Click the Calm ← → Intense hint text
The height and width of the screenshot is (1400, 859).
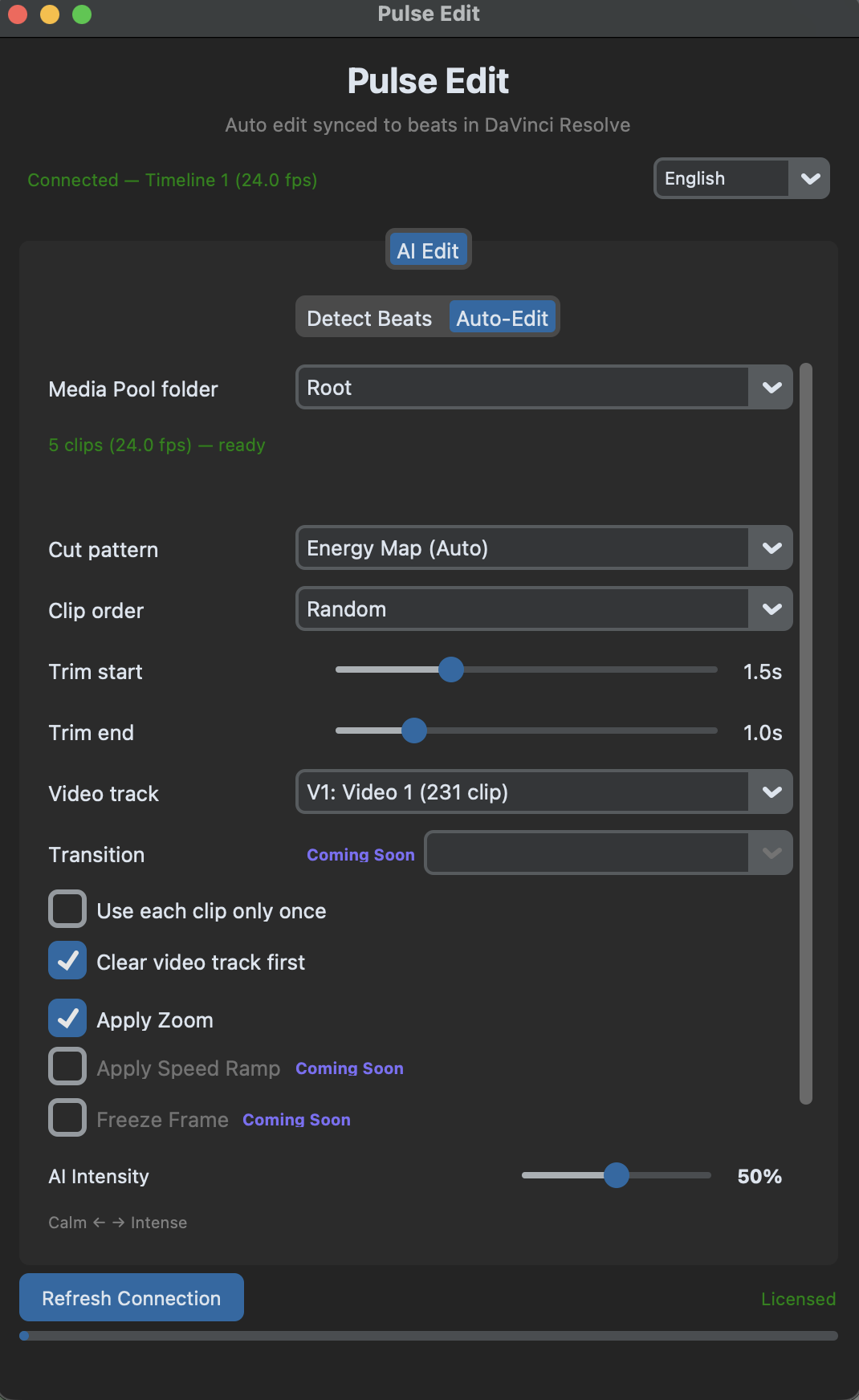118,1223
